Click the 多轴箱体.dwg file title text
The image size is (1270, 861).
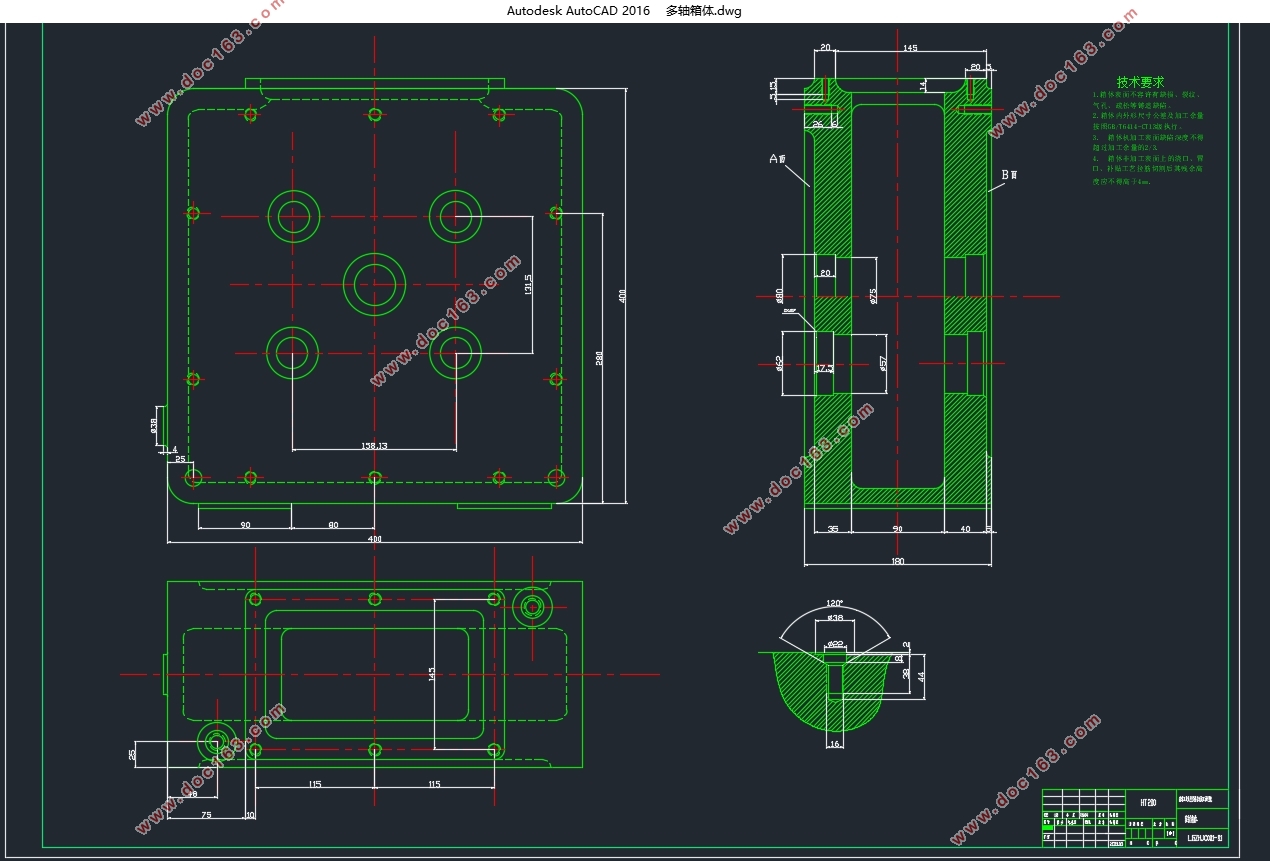click(703, 11)
